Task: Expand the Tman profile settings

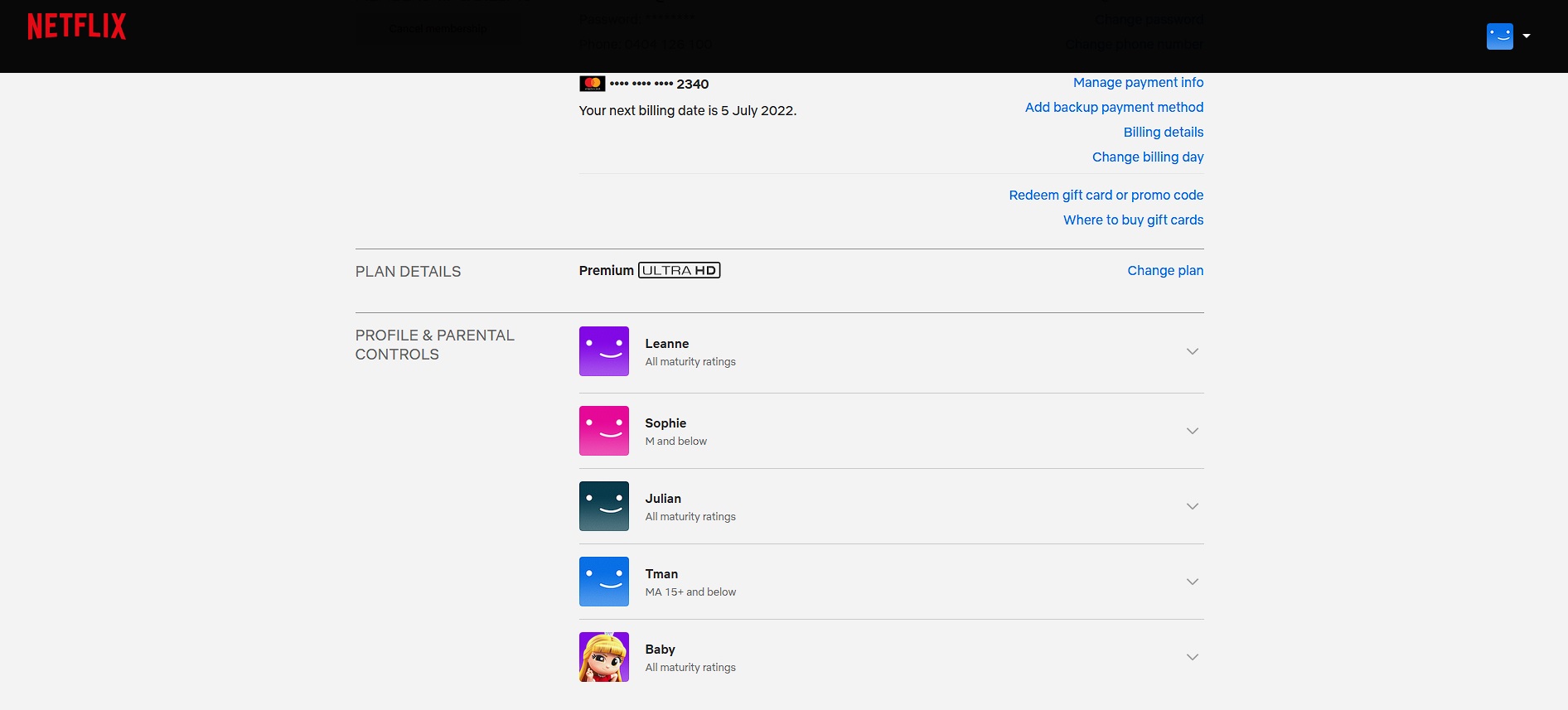Action: pos(1193,582)
